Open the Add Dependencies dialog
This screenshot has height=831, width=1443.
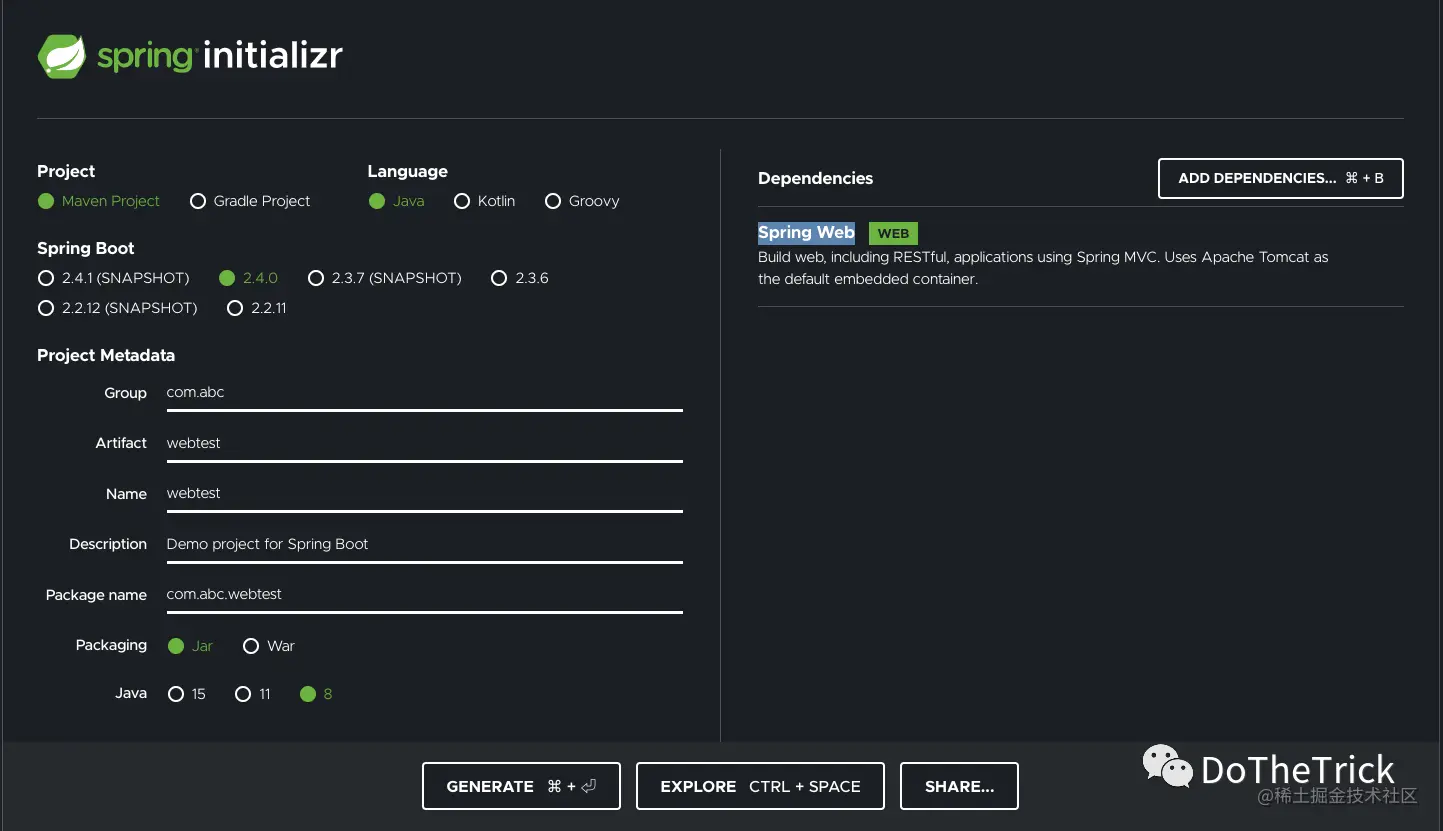(x=1281, y=178)
